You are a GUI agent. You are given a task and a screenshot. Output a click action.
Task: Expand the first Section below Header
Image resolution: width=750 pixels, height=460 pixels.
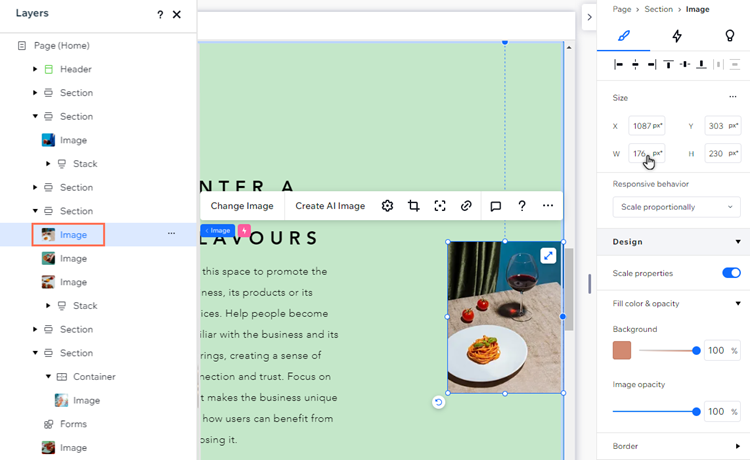[35, 92]
